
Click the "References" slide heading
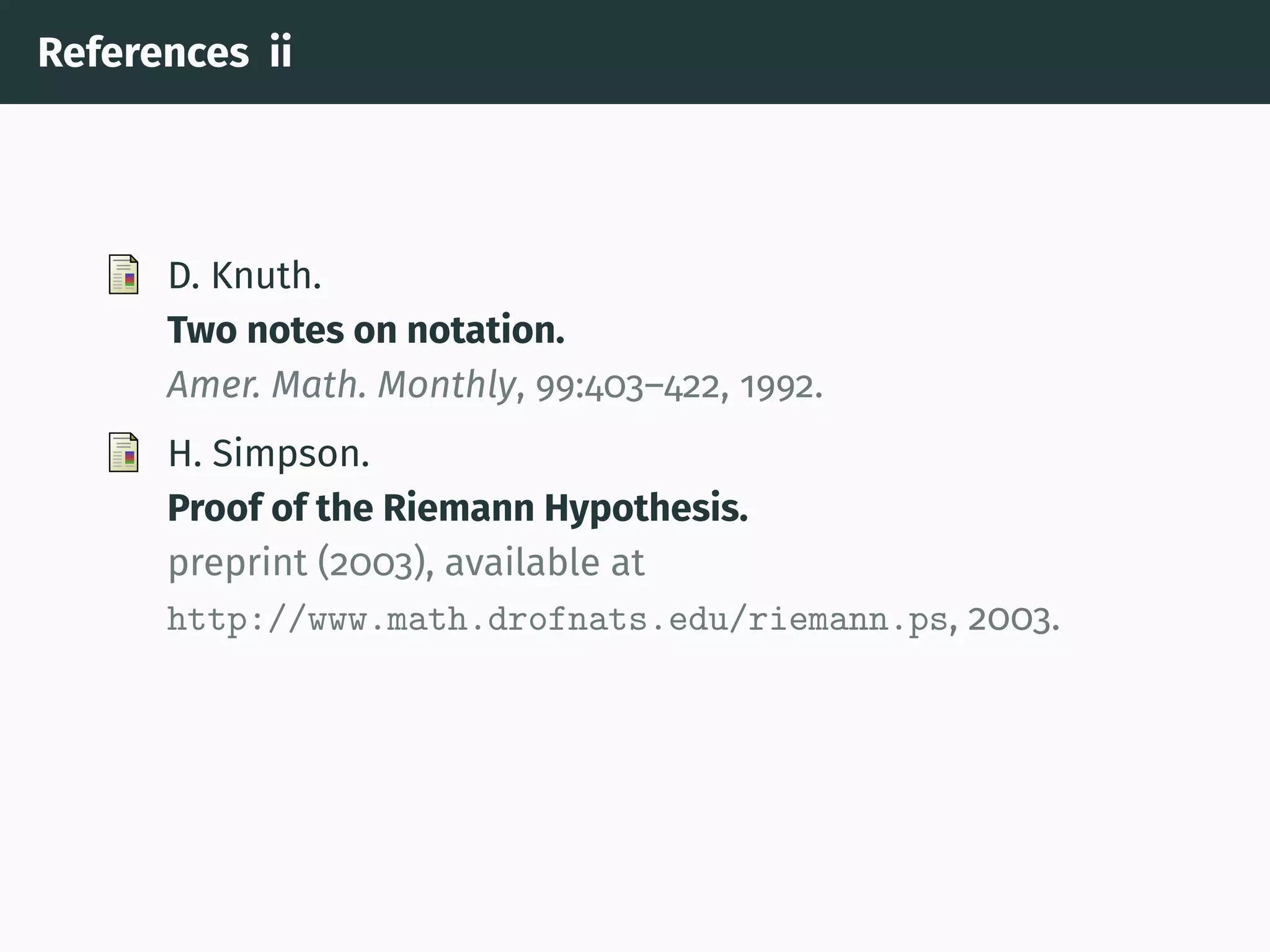point(143,53)
